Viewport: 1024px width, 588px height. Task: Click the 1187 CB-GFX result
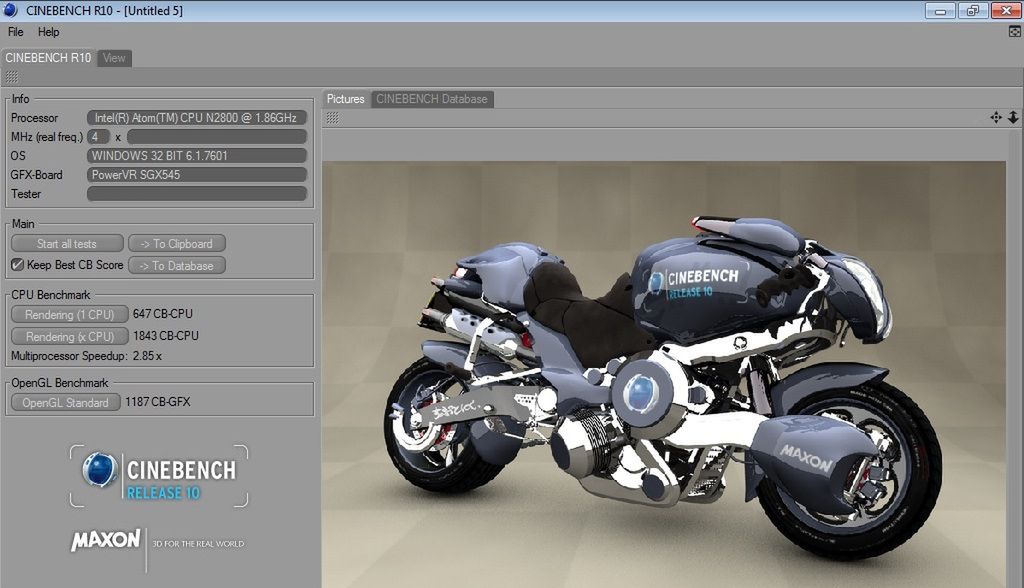tap(157, 402)
